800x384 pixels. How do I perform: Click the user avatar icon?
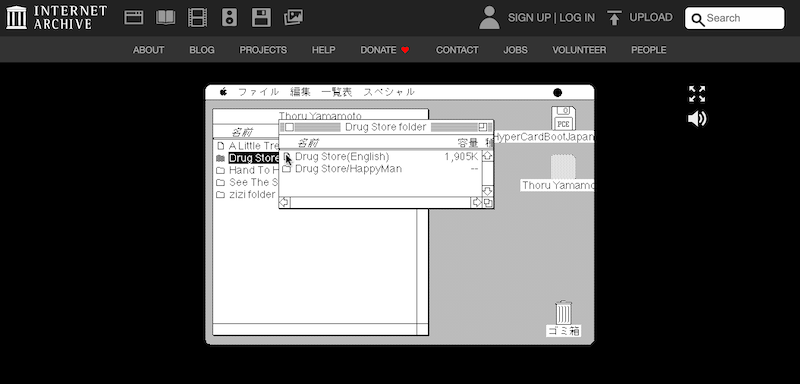pos(489,17)
